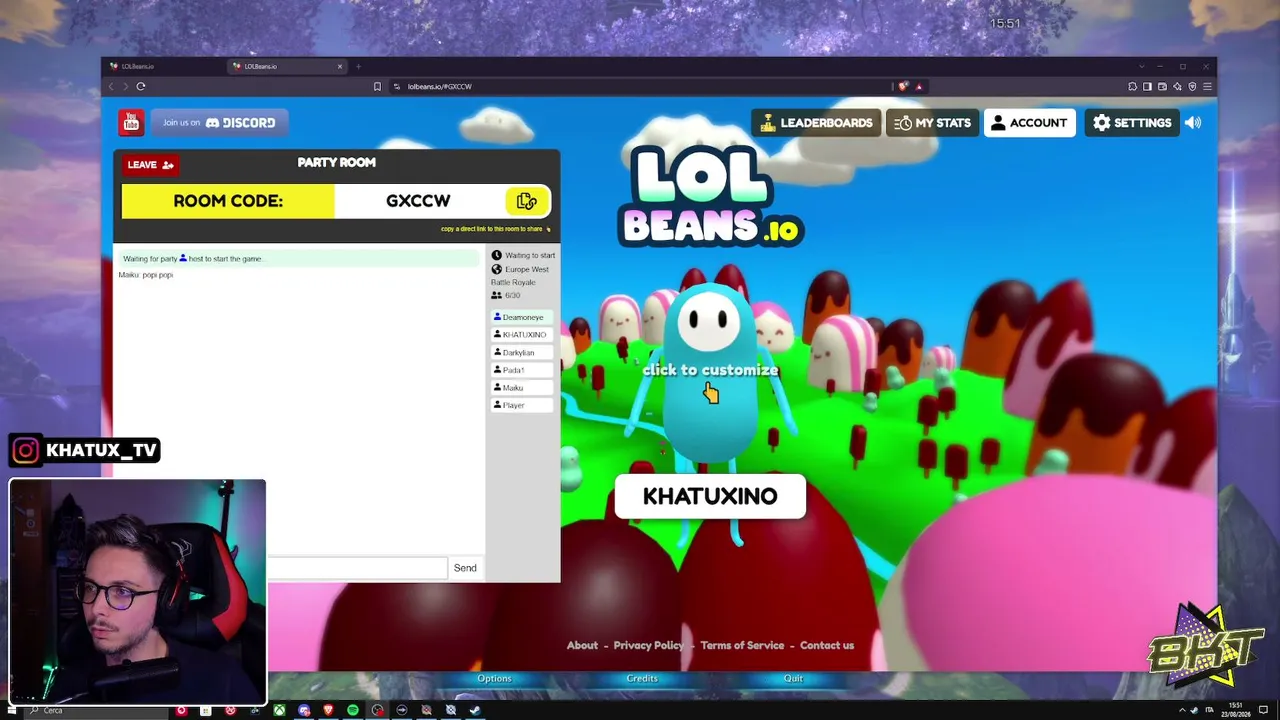The width and height of the screenshot is (1280, 720).
Task: Open the Brave Shields icon
Action: click(903, 86)
